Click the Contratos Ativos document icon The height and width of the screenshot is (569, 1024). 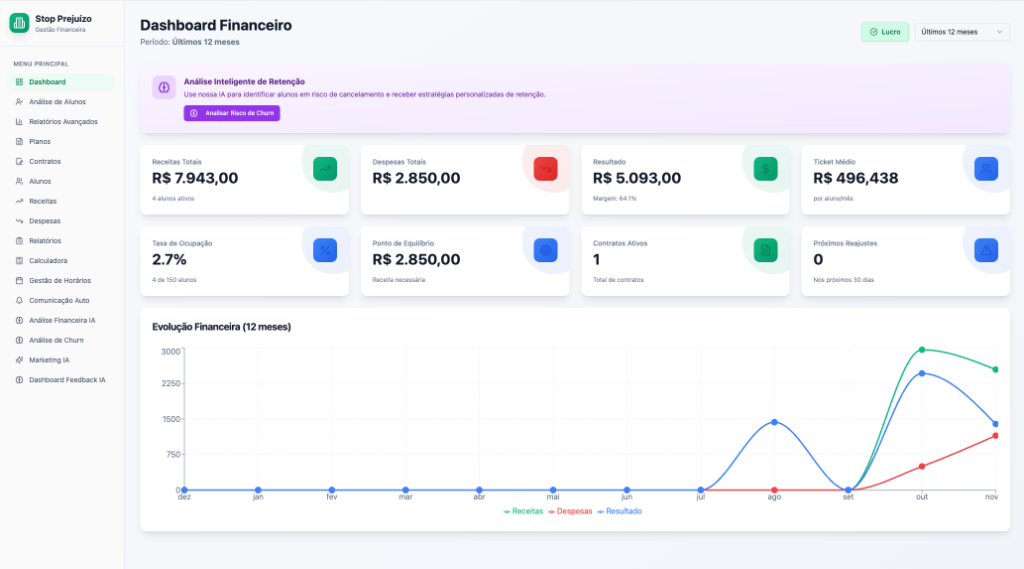tap(765, 250)
